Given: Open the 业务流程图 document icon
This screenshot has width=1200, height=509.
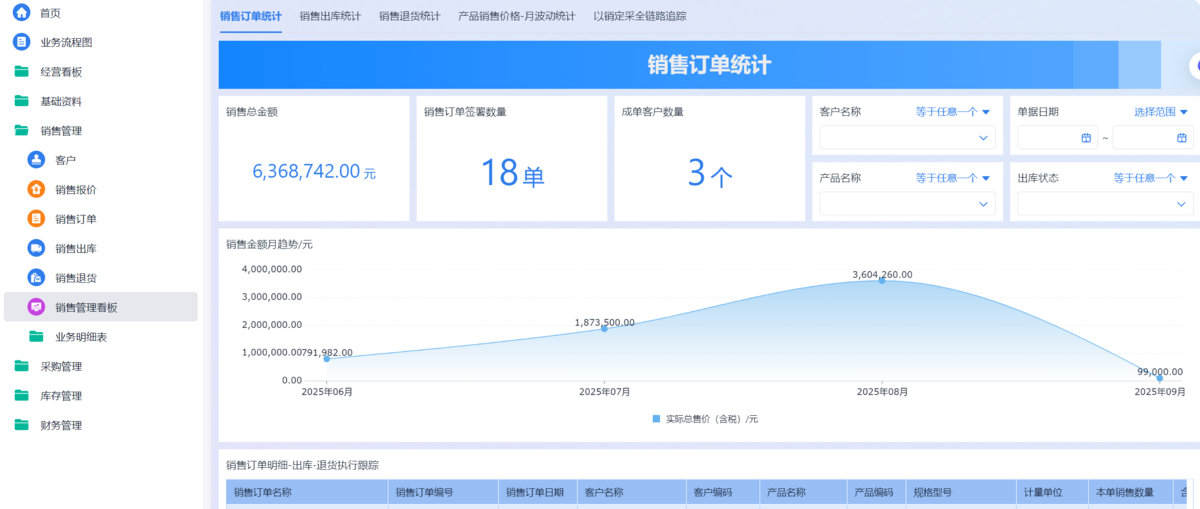Looking at the screenshot, I should 21,42.
